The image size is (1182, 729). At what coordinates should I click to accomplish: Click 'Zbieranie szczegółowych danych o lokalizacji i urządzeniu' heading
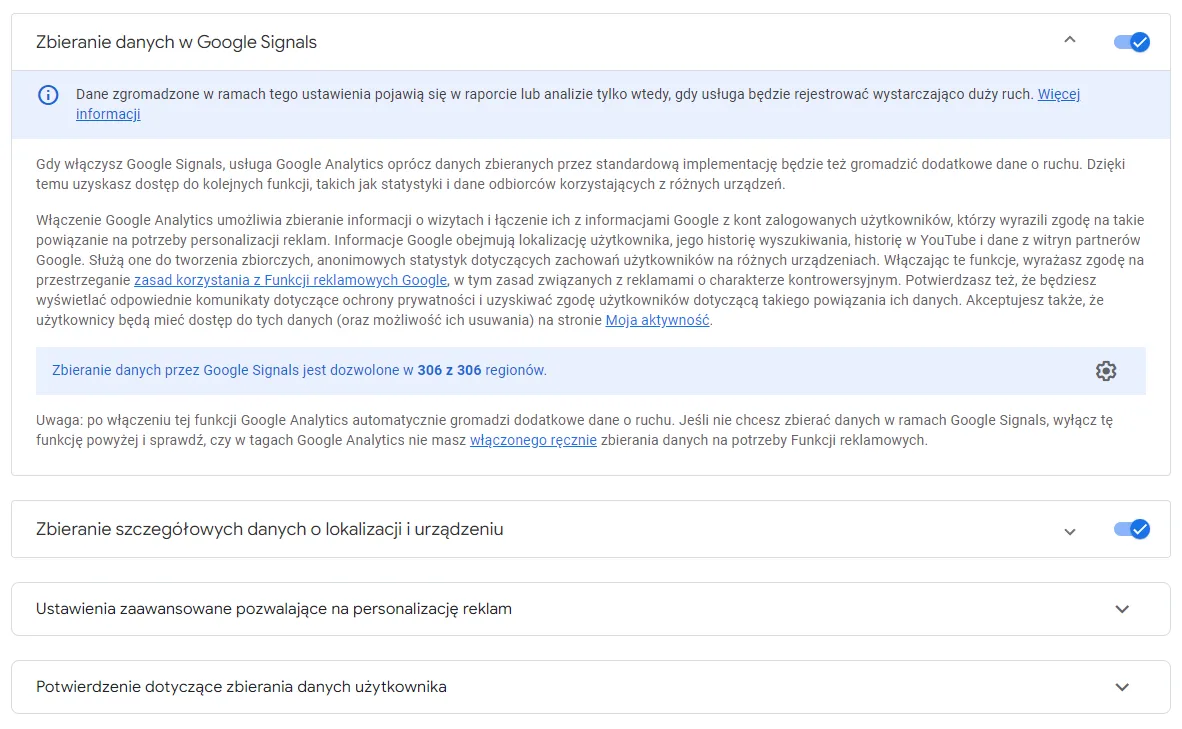coord(269,529)
